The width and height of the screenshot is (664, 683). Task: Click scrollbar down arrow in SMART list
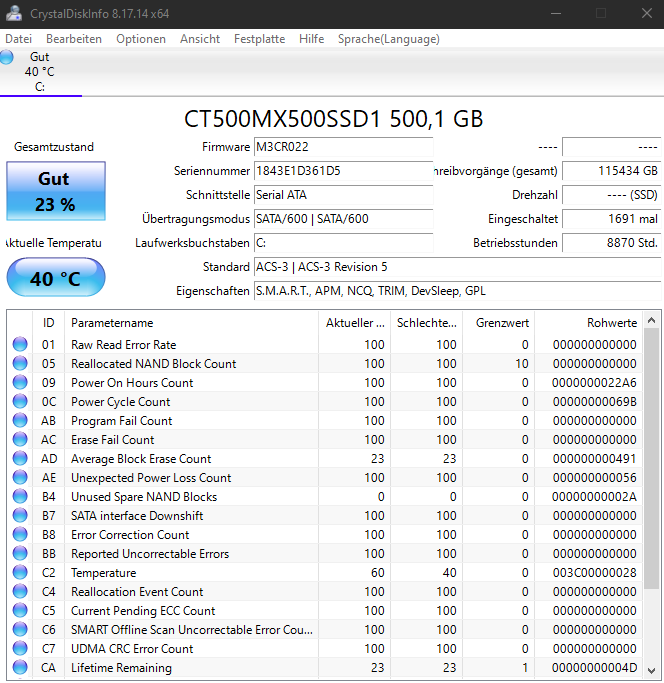coord(652,671)
